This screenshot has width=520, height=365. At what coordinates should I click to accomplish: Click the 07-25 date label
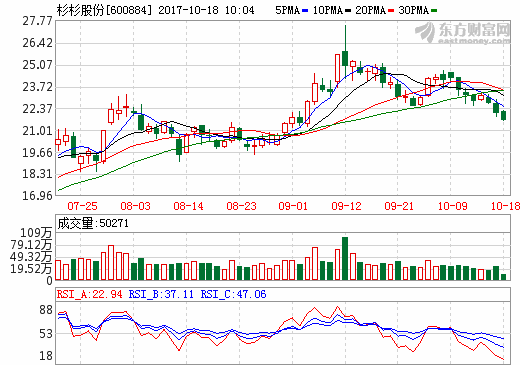82,206
